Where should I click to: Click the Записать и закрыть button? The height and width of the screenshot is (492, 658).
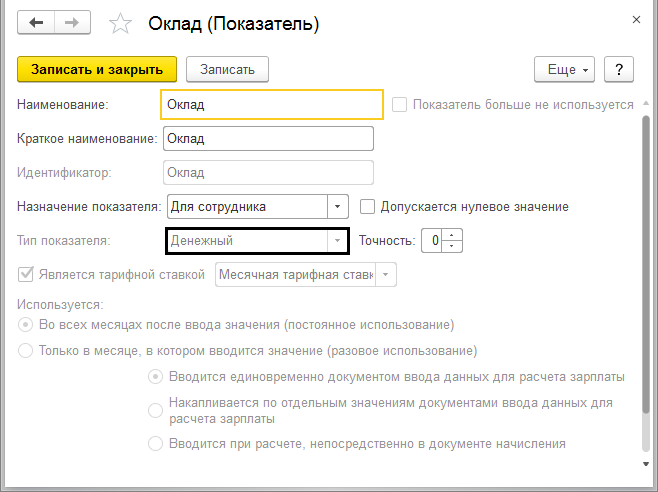pyautogui.click(x=97, y=69)
